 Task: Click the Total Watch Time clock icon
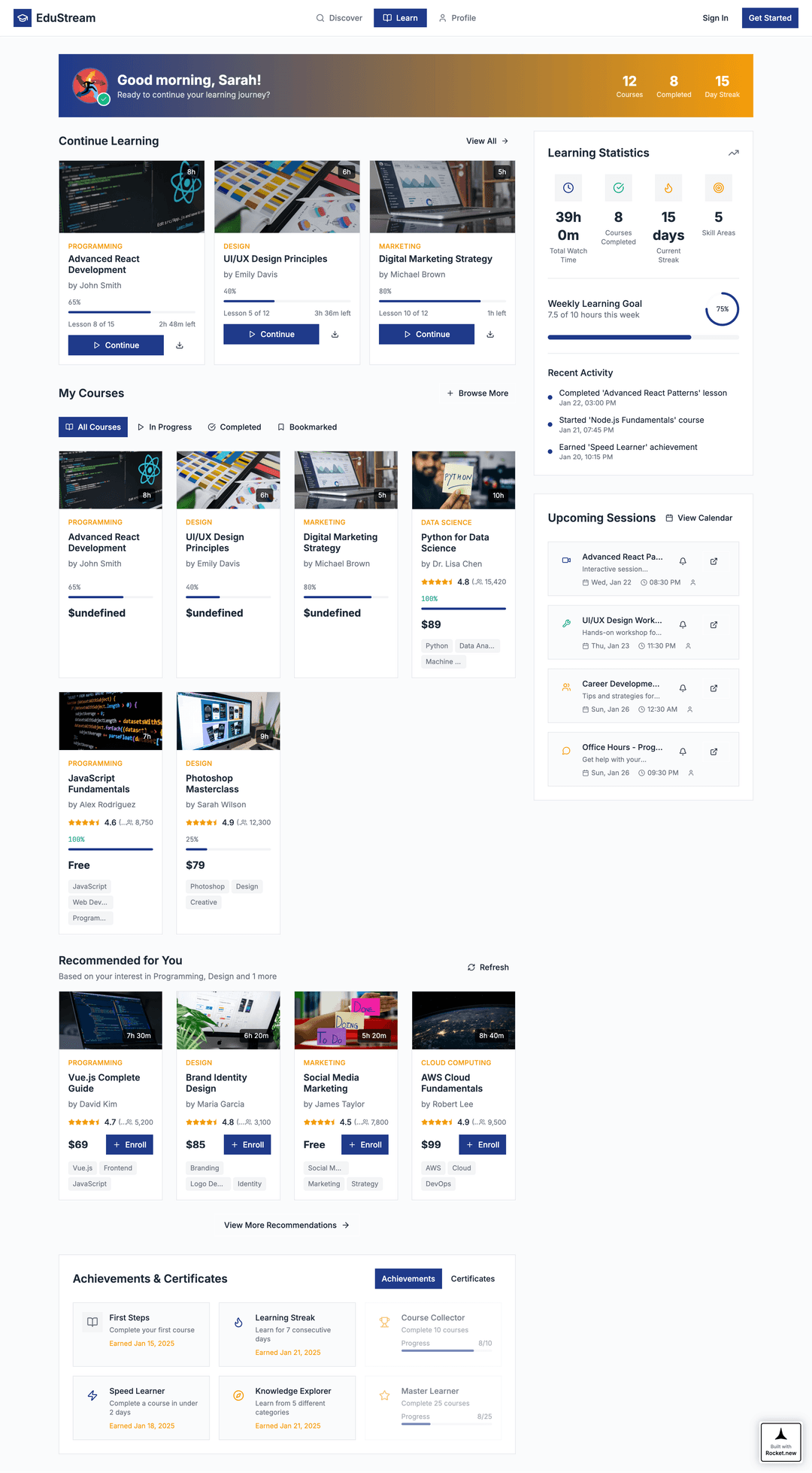click(568, 187)
